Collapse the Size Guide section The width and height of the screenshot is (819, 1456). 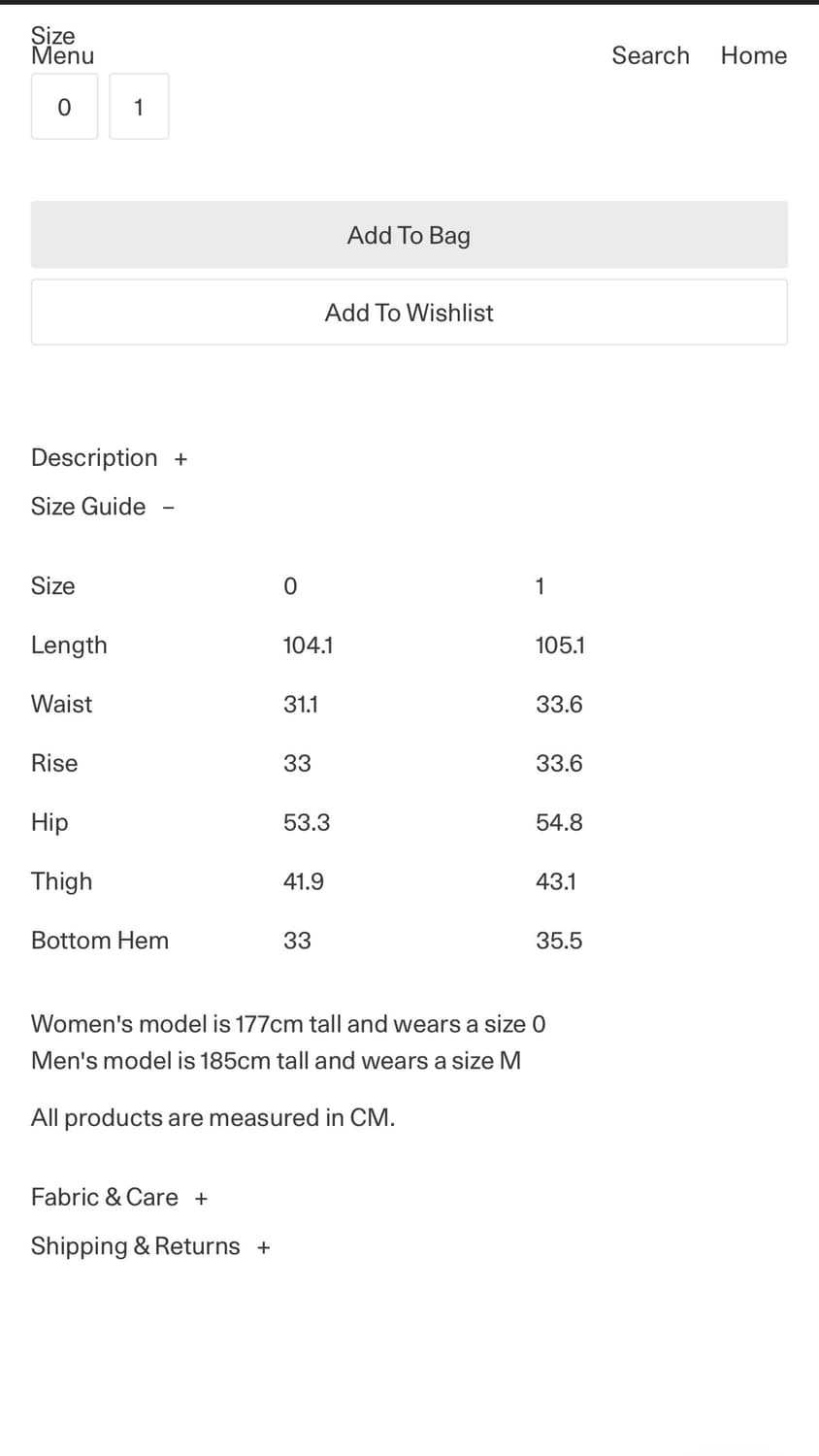(102, 506)
